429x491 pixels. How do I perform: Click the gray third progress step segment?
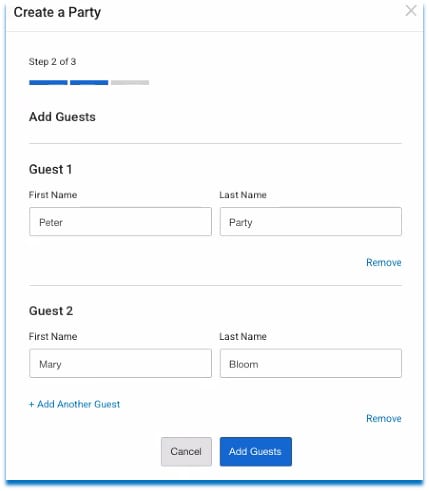130,82
